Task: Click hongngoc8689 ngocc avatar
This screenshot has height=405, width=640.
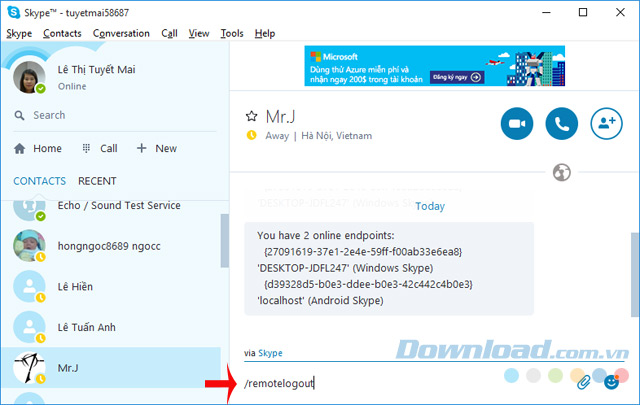Action: 29,246
